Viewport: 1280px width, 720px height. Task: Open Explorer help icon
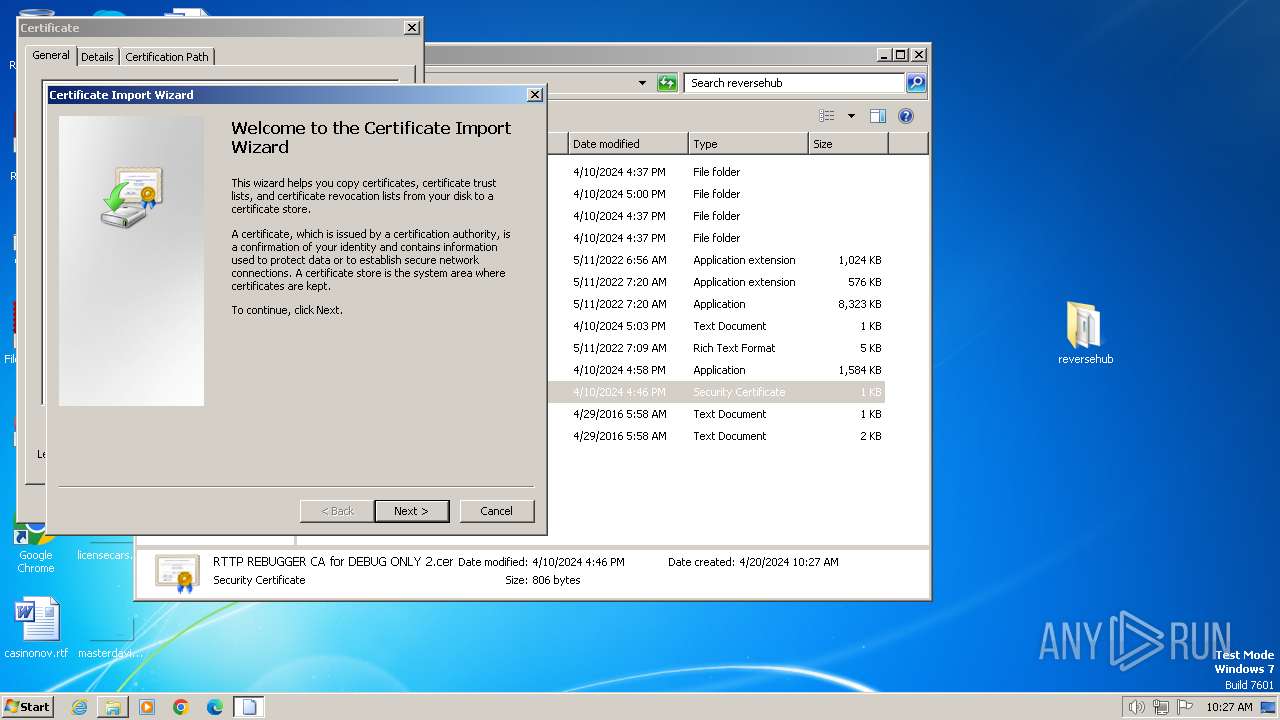(906, 116)
